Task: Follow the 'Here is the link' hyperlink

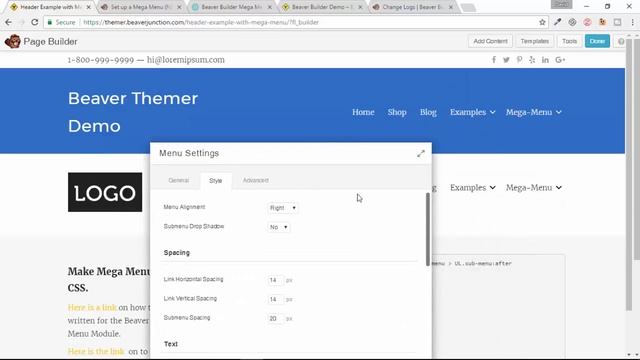Action: 96,351
